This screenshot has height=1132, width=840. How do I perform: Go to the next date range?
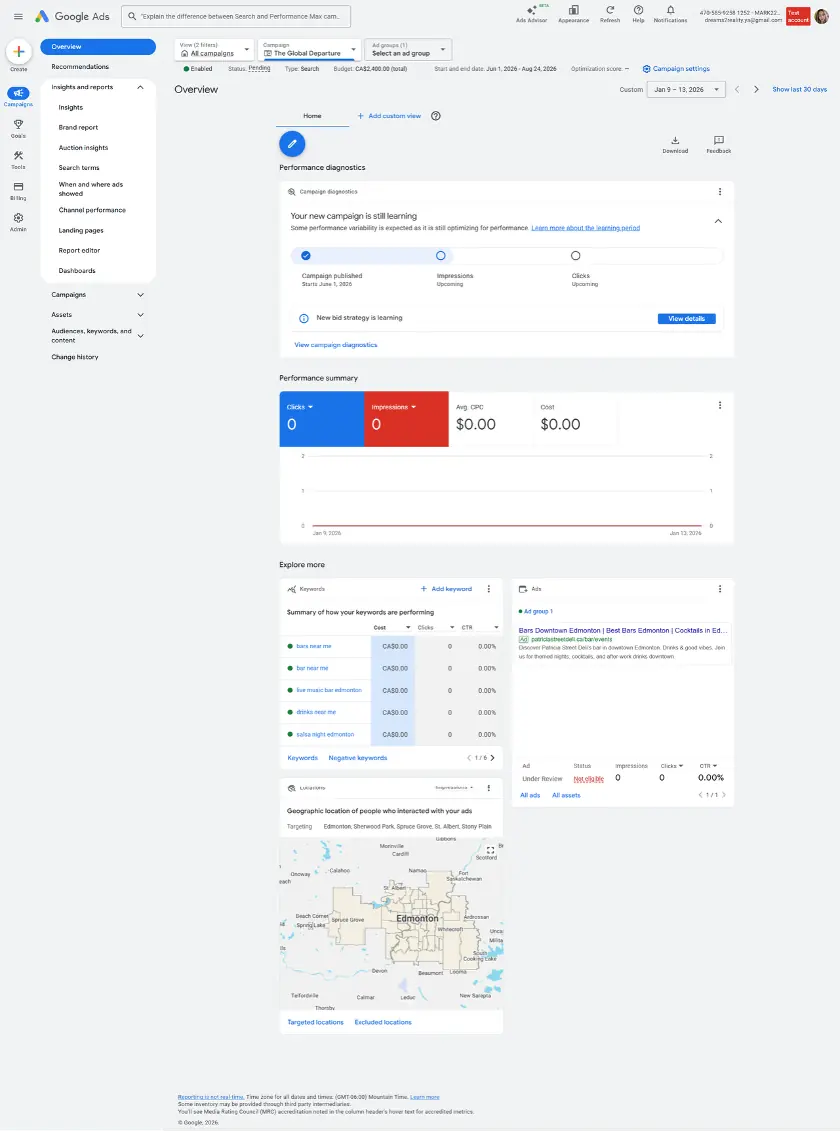pyautogui.click(x=756, y=90)
